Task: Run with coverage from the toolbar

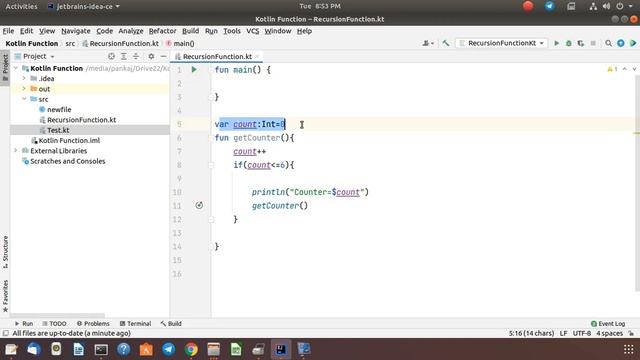Action: pyautogui.click(x=581, y=43)
